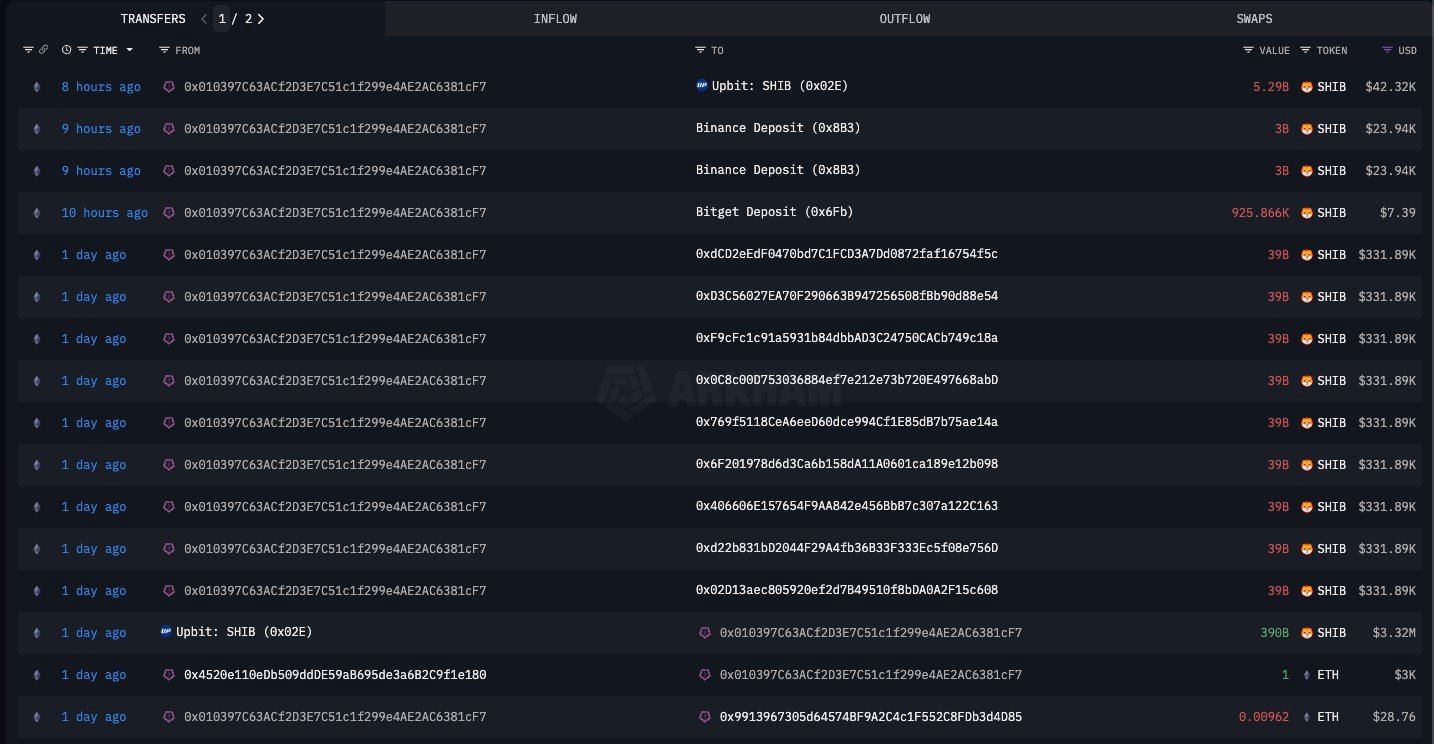
Task: Open the VALUE column filter
Action: pos(1248,50)
